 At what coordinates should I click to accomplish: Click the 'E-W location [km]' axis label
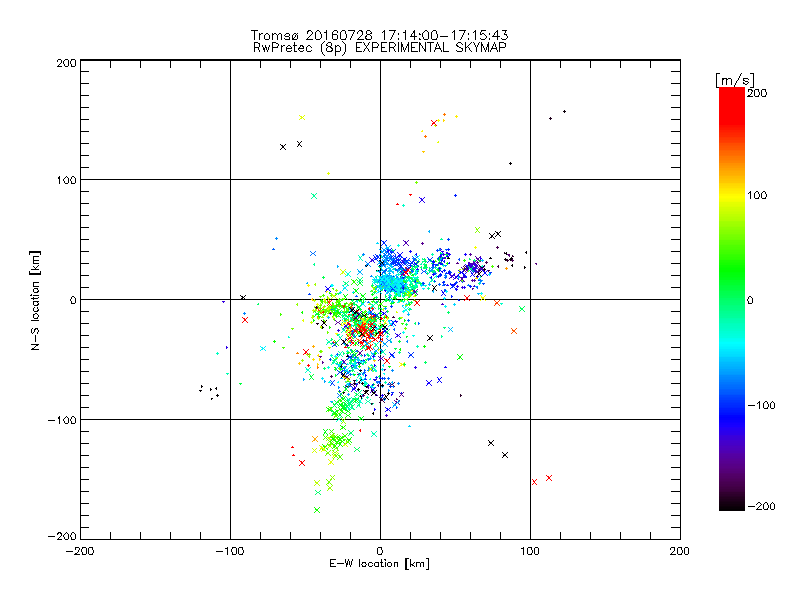tap(379, 564)
